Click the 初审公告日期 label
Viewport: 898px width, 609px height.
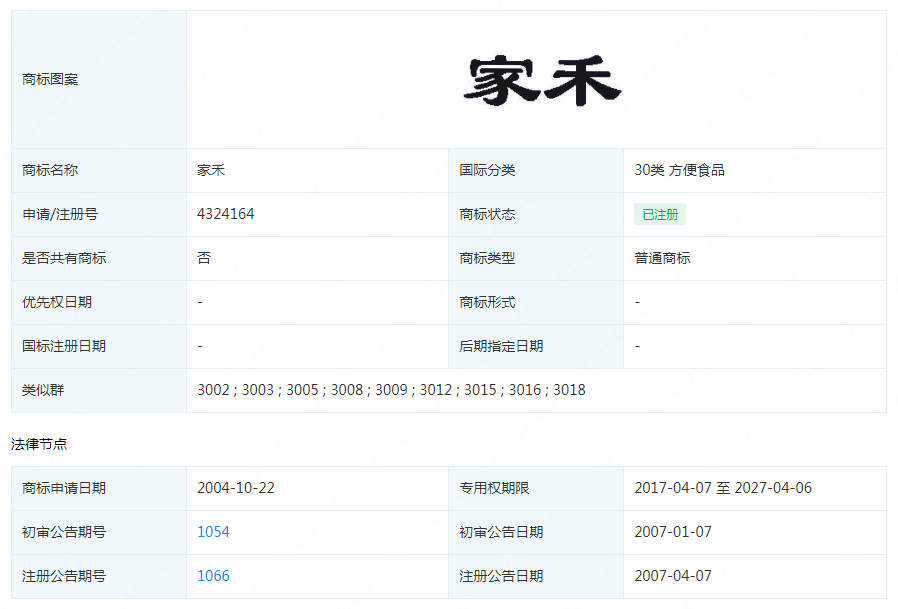(x=501, y=532)
